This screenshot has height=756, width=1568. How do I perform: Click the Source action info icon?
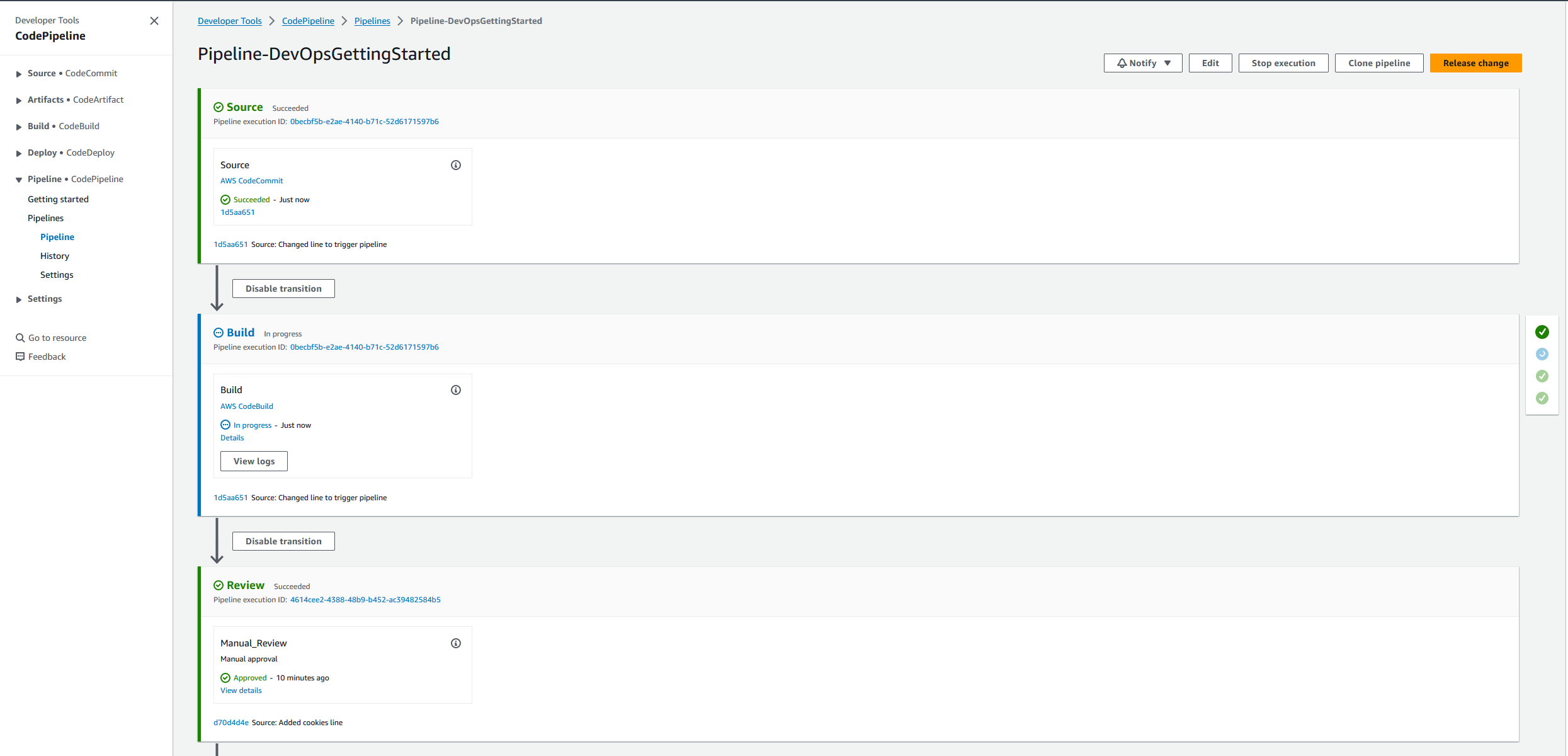[x=456, y=165]
